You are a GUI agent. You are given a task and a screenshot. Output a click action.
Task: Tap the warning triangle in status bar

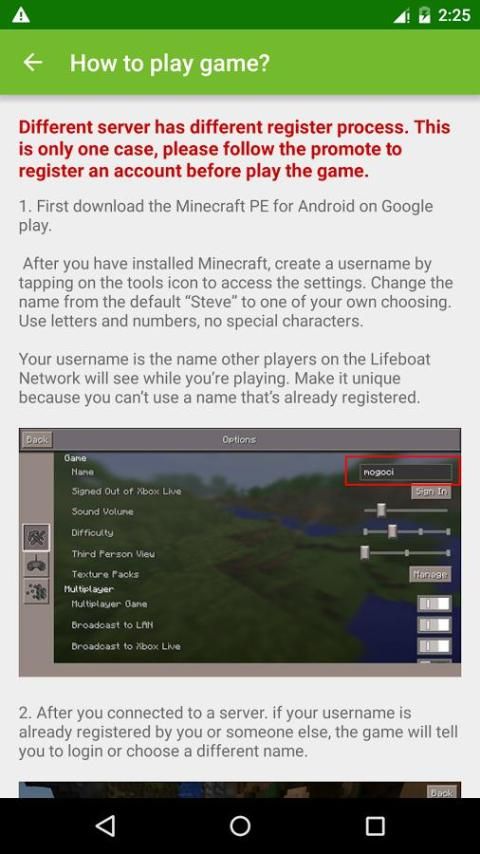(21, 15)
